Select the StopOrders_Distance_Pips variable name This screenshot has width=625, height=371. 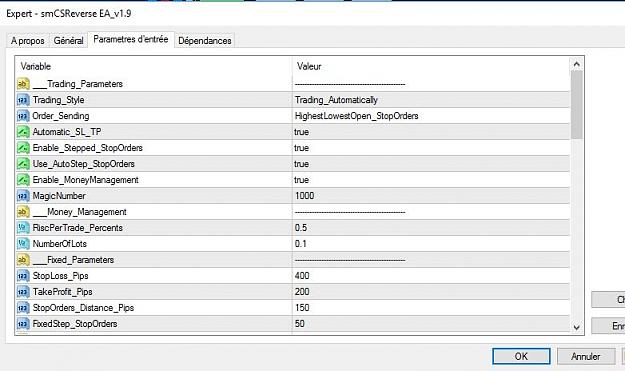point(83,308)
